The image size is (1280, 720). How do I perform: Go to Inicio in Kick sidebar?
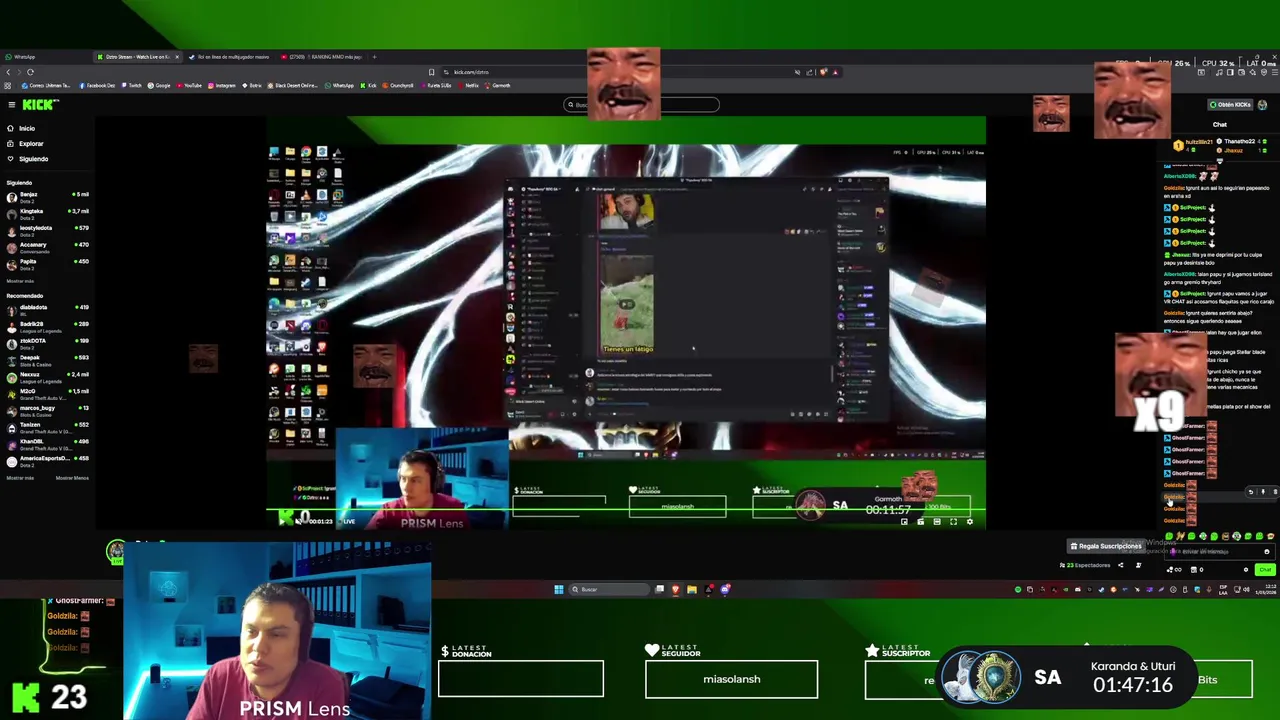coord(20,128)
